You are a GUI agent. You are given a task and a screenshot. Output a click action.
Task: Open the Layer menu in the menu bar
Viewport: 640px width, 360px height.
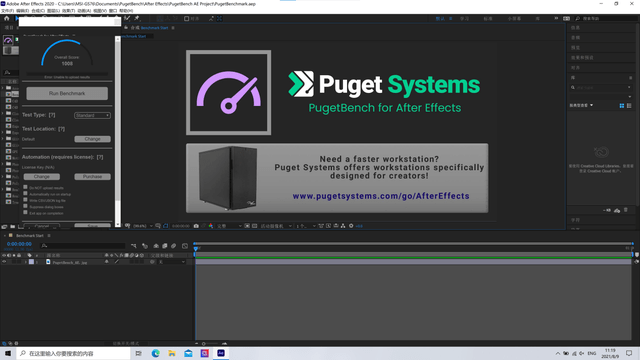[53, 11]
